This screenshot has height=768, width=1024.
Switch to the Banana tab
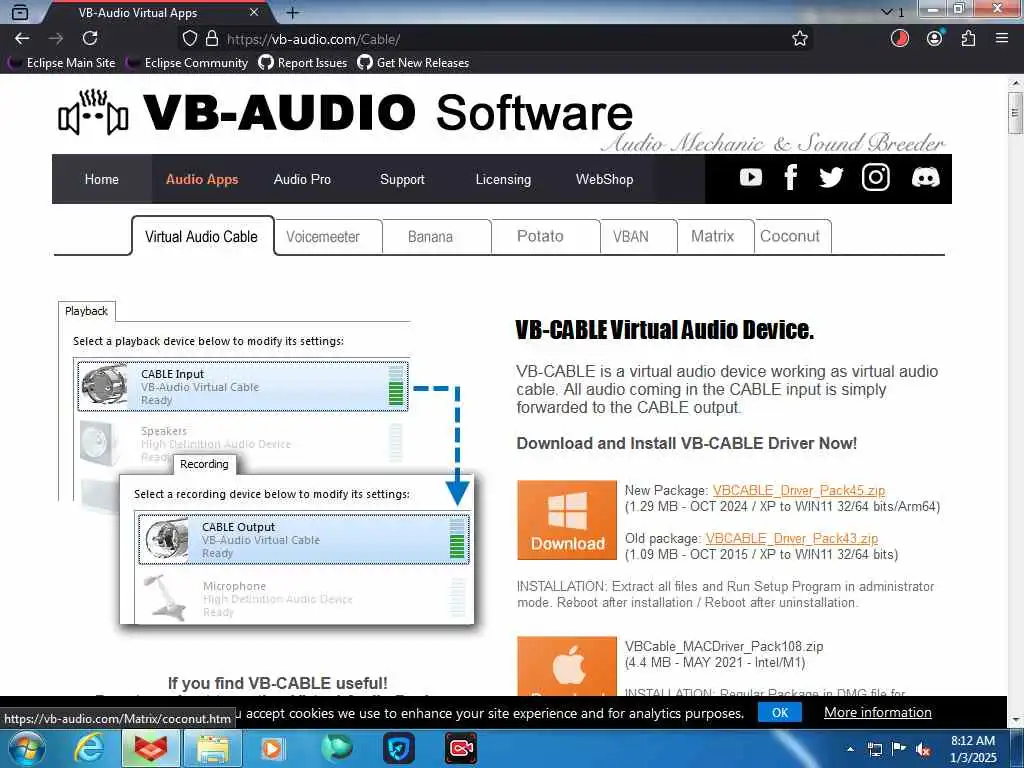[x=436, y=237]
